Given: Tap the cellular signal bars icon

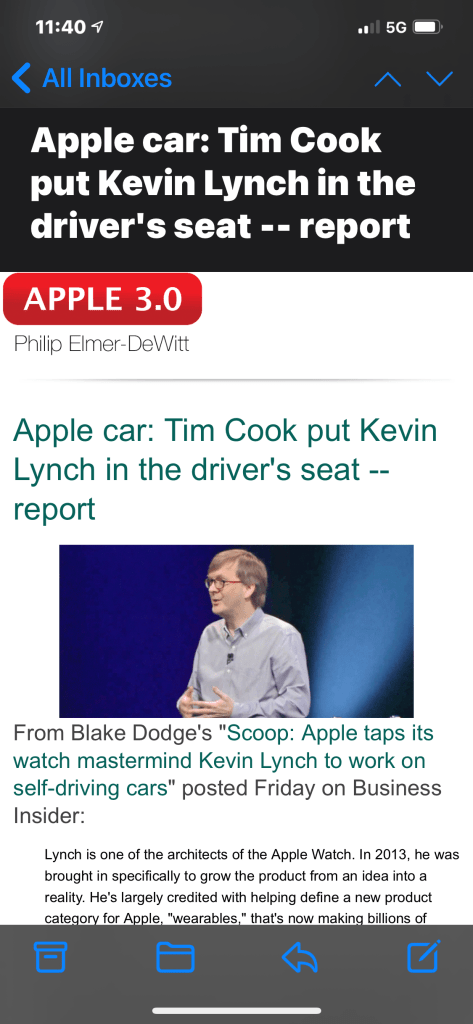Looking at the screenshot, I should pos(370,27).
